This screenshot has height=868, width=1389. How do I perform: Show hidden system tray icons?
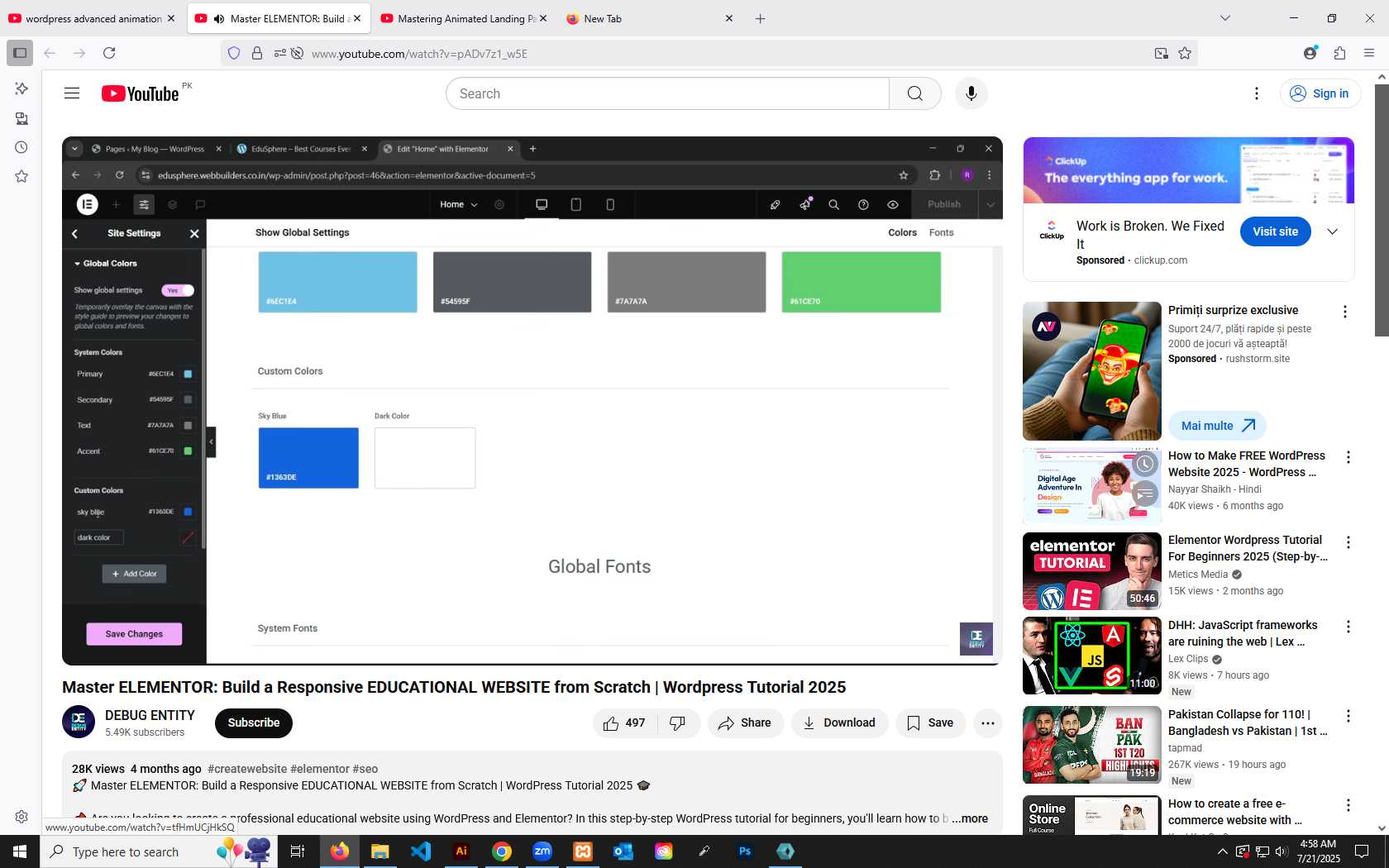click(1223, 851)
